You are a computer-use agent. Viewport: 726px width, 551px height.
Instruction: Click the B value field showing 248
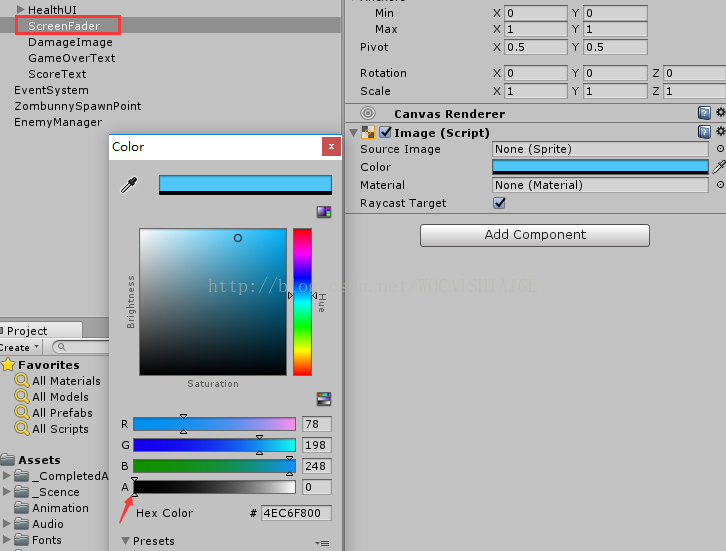317,466
